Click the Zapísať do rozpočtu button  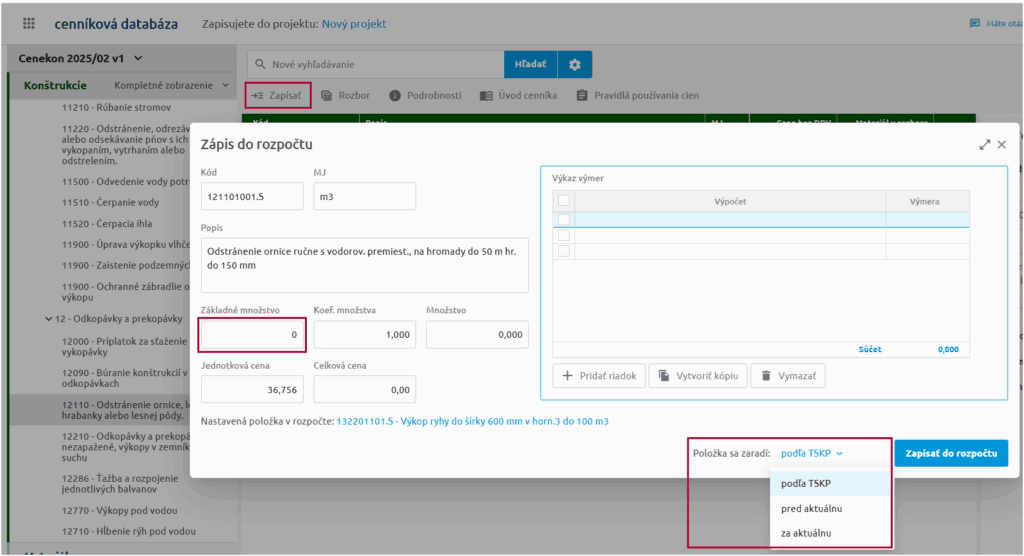coord(950,453)
